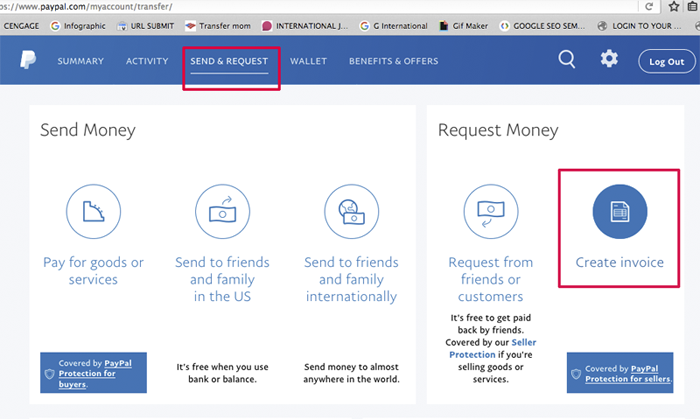Image resolution: width=700 pixels, height=419 pixels.
Task: Open the Infographic bookmark
Action: pyautogui.click(x=78, y=26)
